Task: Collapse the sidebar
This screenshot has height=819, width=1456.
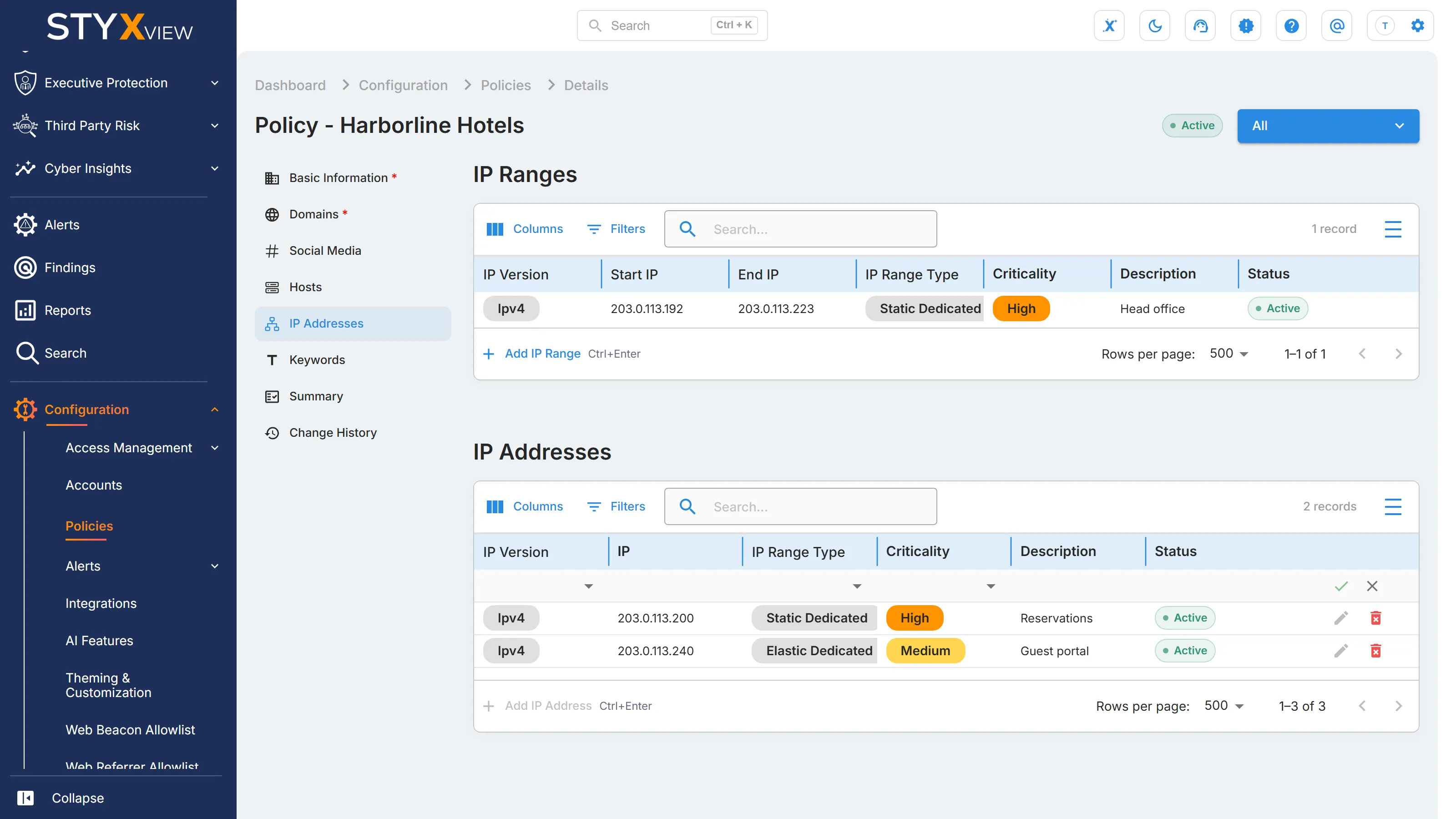Action: pyautogui.click(x=61, y=798)
